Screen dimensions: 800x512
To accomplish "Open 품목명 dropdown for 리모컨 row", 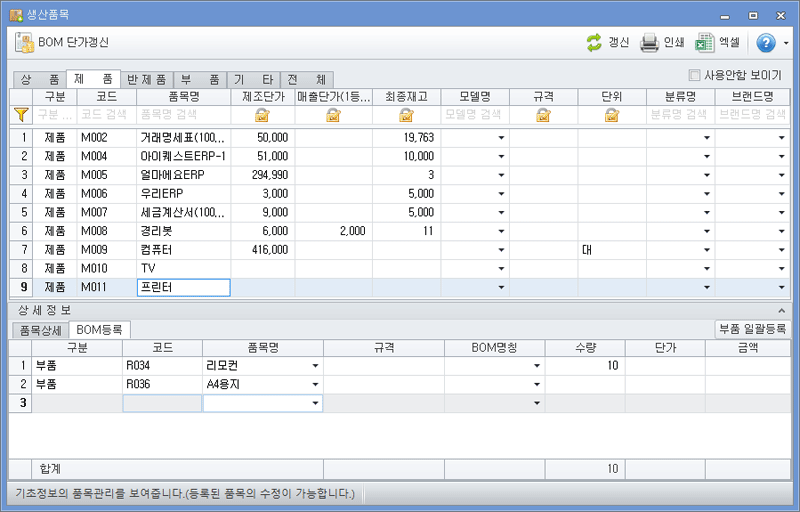I will point(316,366).
